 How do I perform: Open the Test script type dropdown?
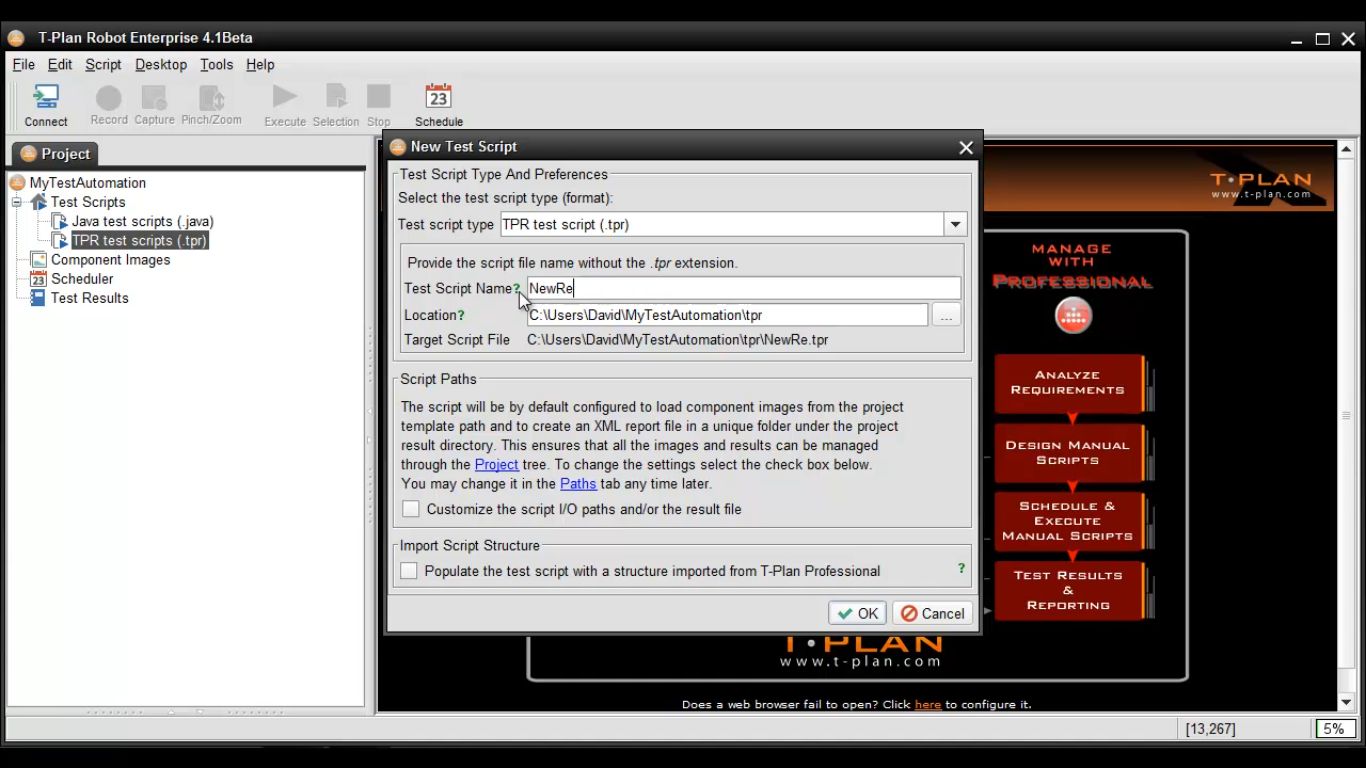[955, 225]
